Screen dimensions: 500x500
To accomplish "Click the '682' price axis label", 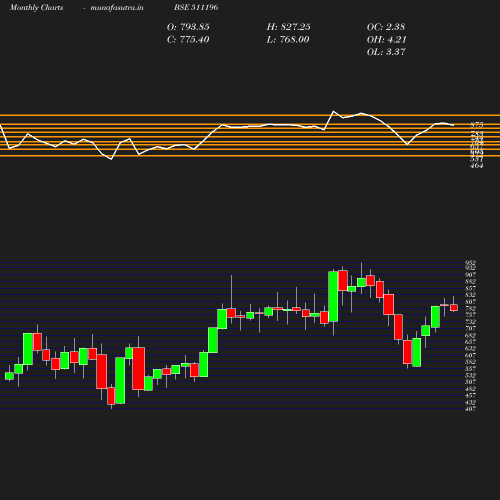I will point(471,335).
